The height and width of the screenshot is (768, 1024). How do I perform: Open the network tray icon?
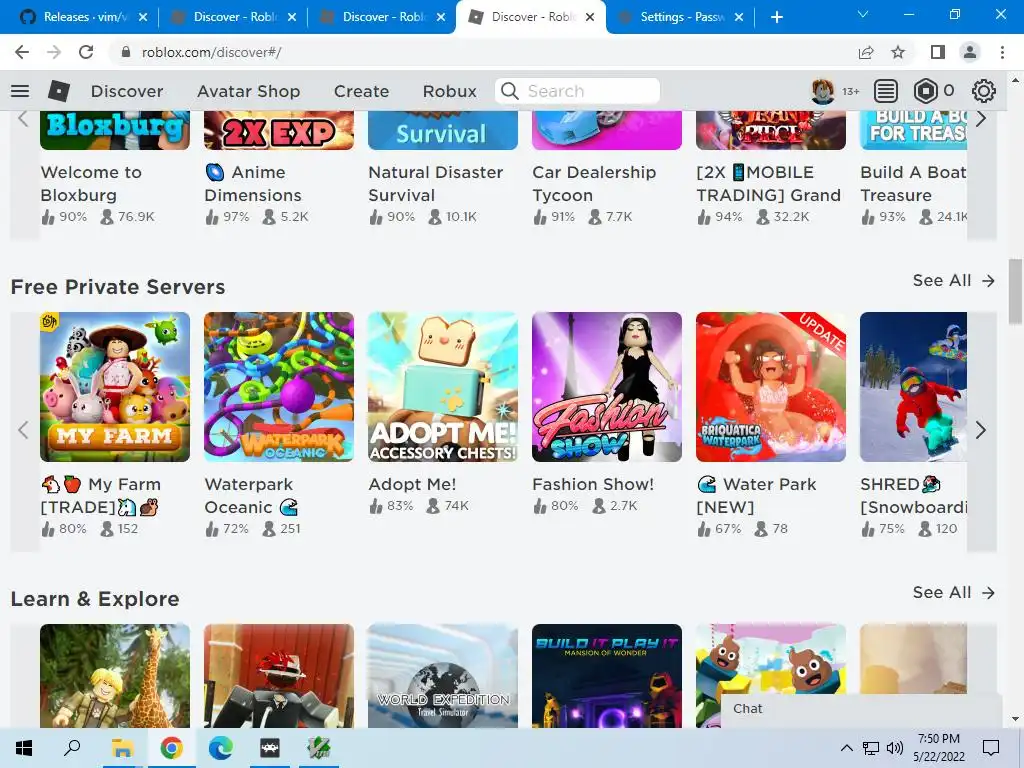point(871,748)
